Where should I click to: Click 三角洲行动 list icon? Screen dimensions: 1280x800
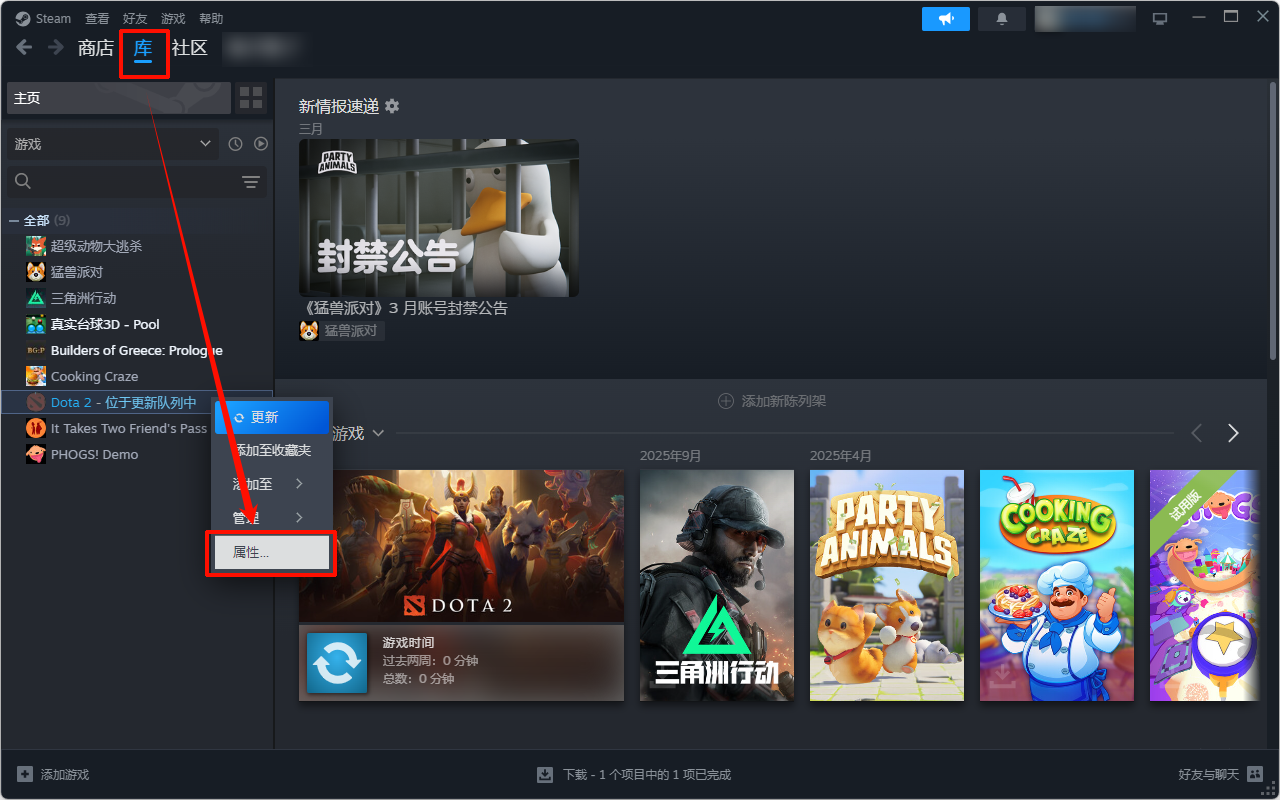[36, 298]
